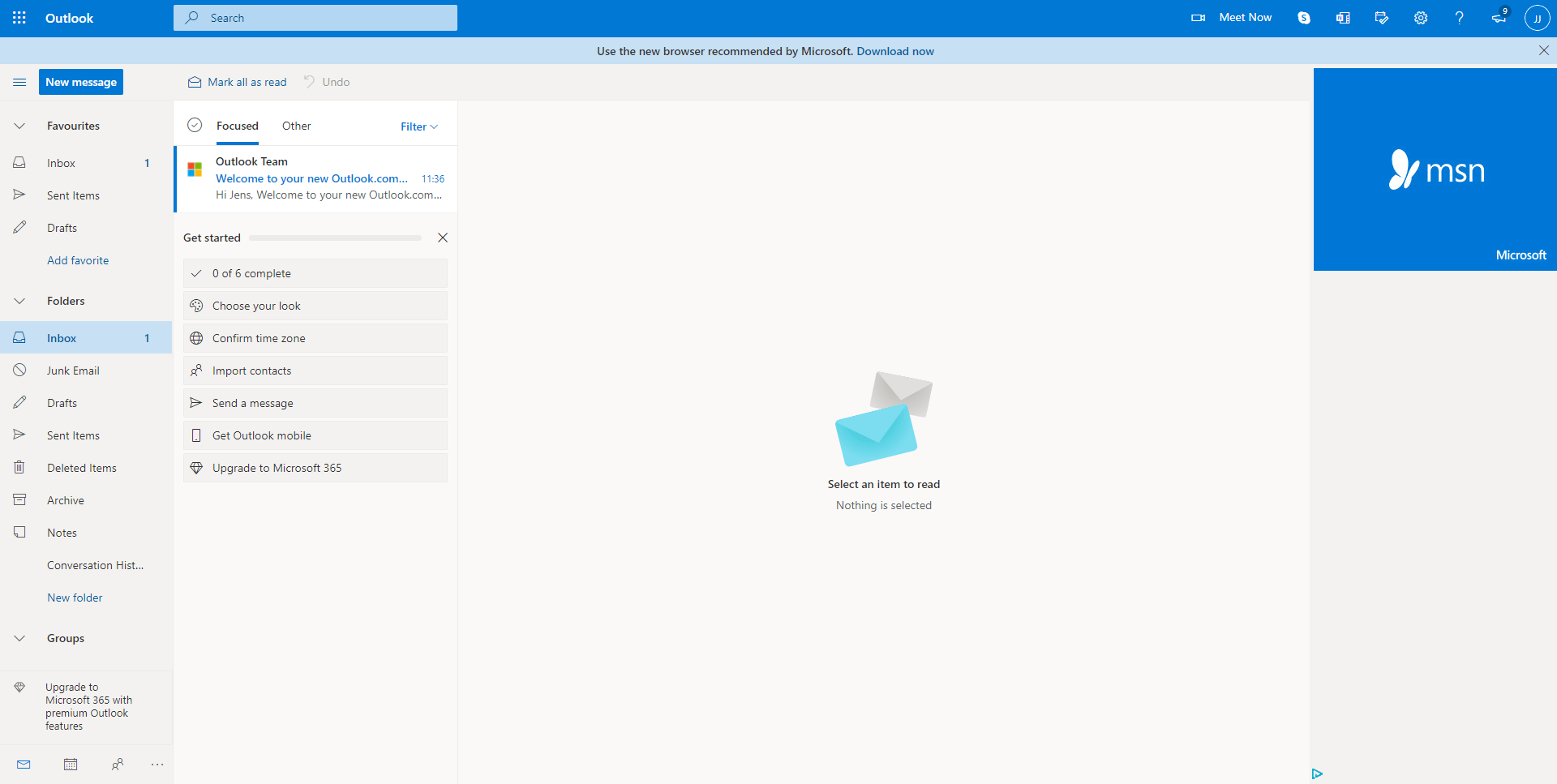Screen dimensions: 1557x784
Task: Click the Get started progress bar
Action: [335, 238]
